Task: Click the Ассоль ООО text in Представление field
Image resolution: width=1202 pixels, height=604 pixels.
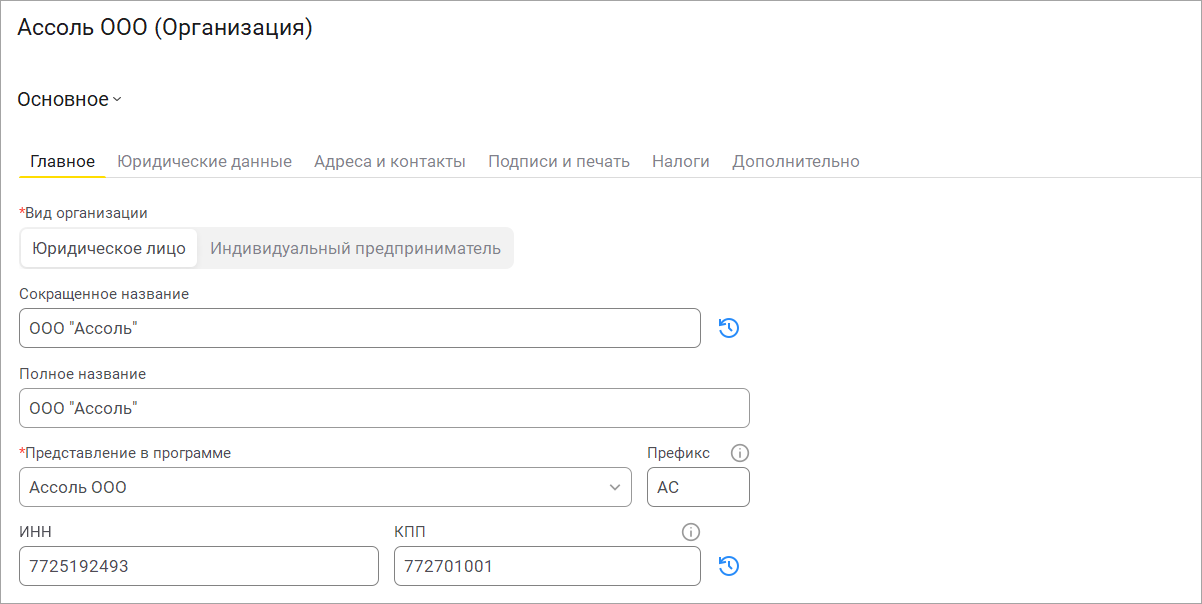Action: pos(79,488)
